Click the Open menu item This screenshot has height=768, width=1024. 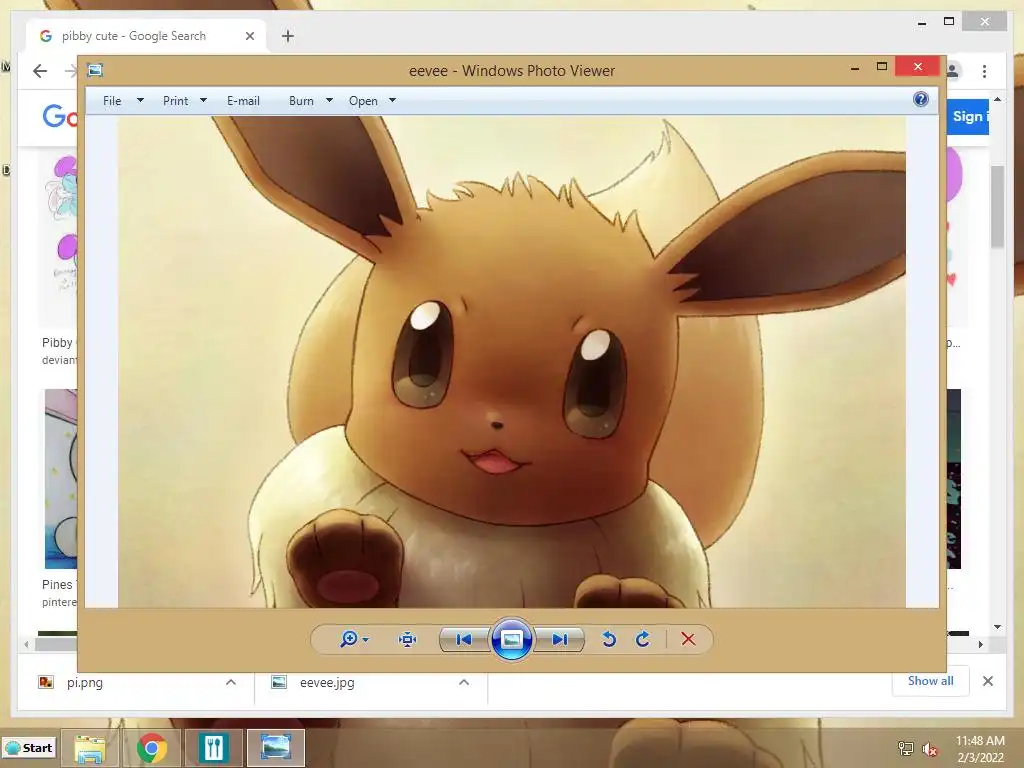pyautogui.click(x=363, y=101)
